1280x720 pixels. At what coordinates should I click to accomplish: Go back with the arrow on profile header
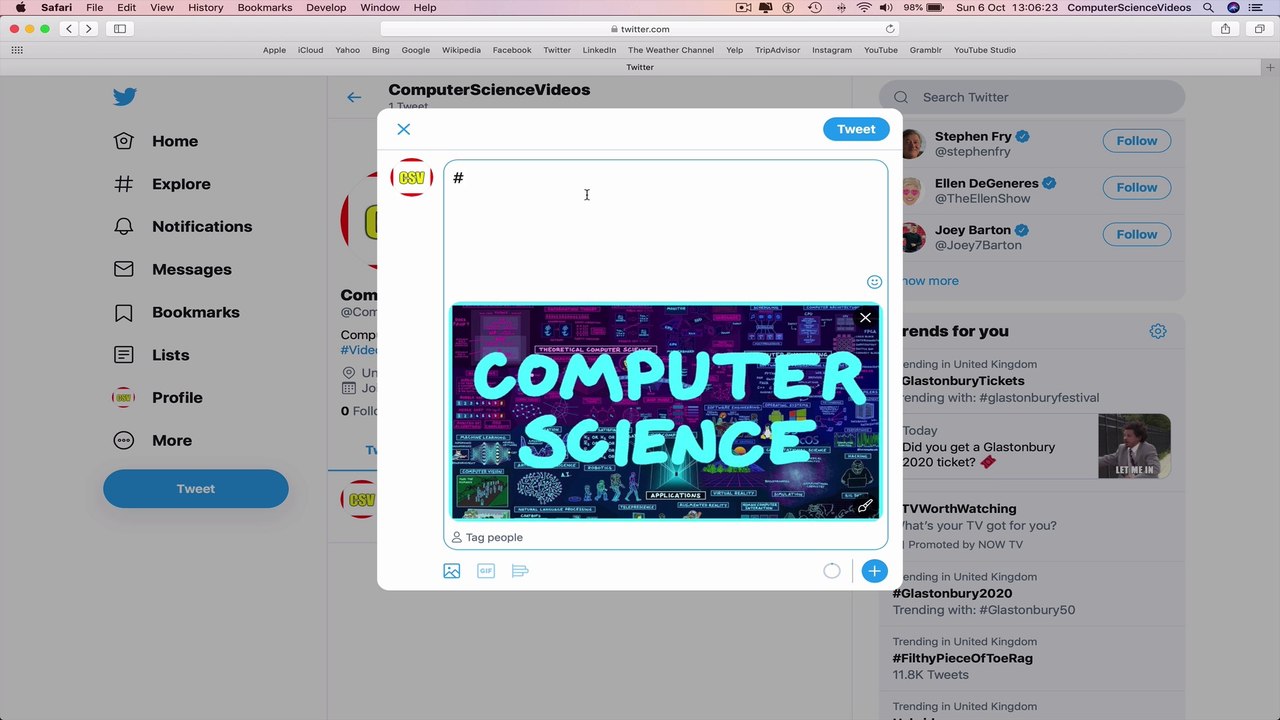(354, 97)
